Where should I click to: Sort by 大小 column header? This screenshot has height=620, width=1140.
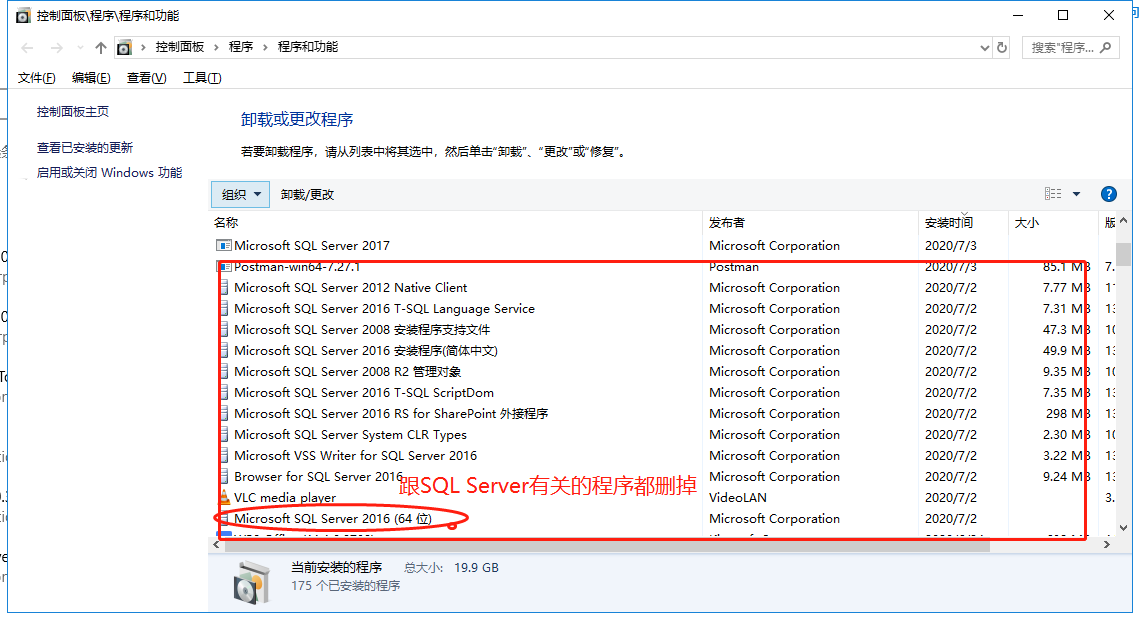click(1027, 222)
